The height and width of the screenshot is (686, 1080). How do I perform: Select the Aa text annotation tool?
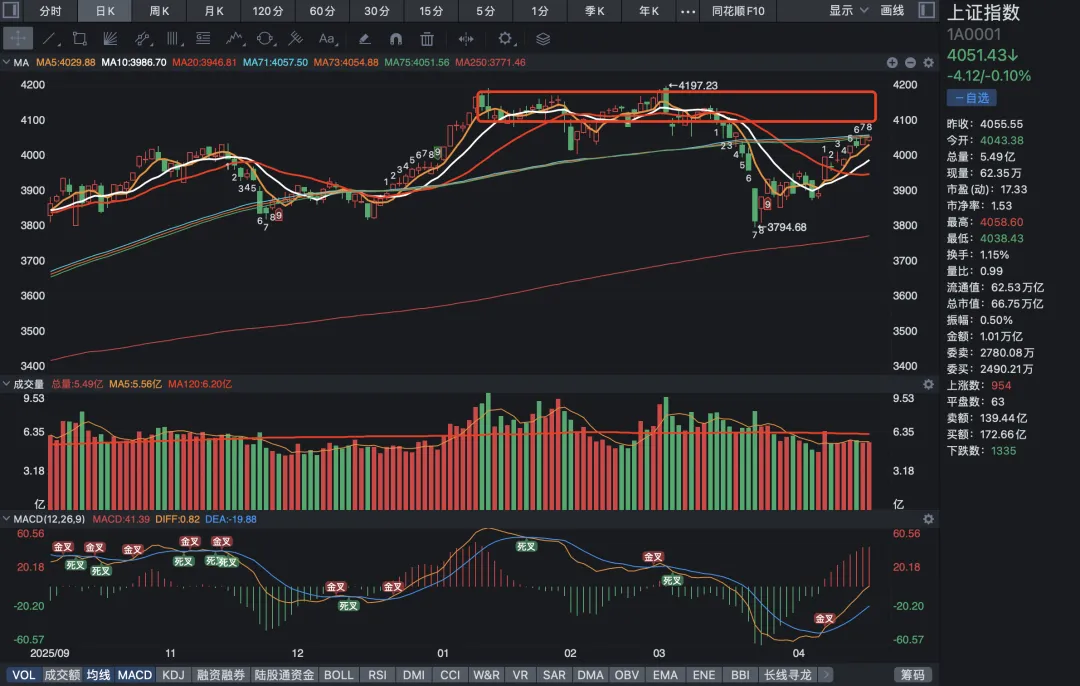(x=327, y=39)
